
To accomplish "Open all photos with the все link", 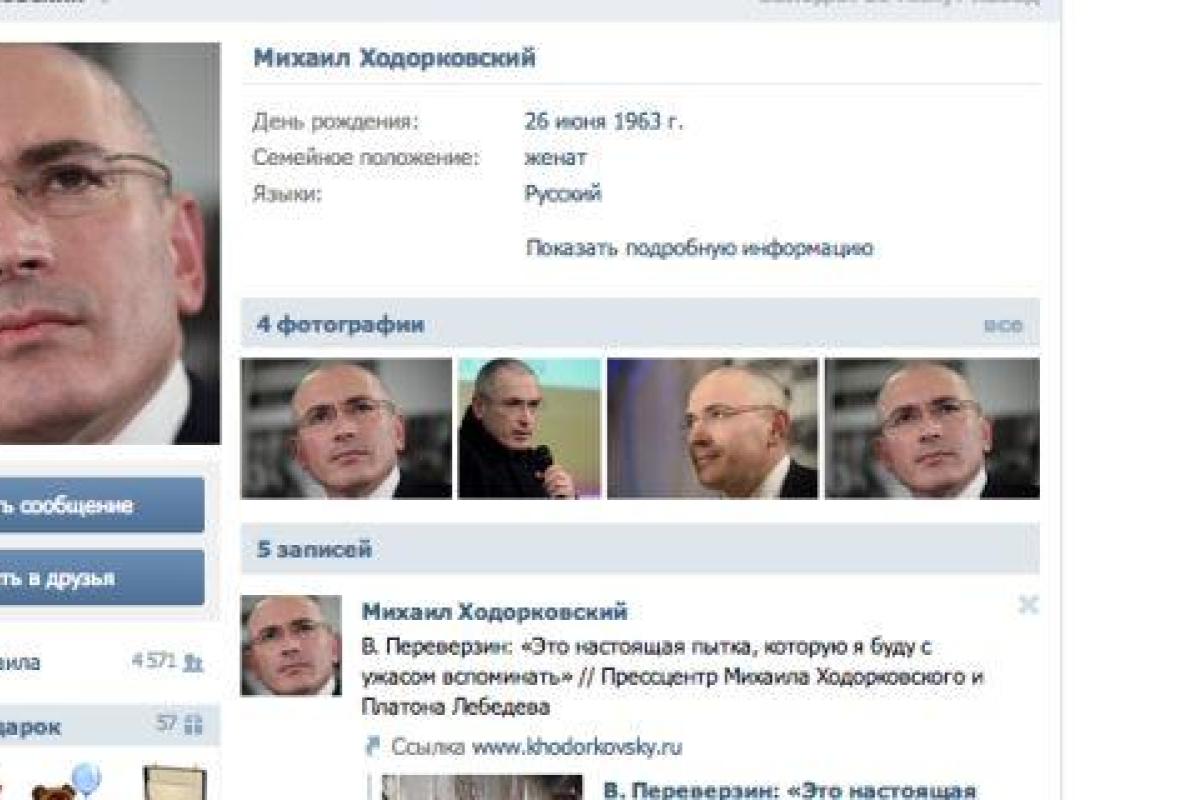I will (1003, 325).
